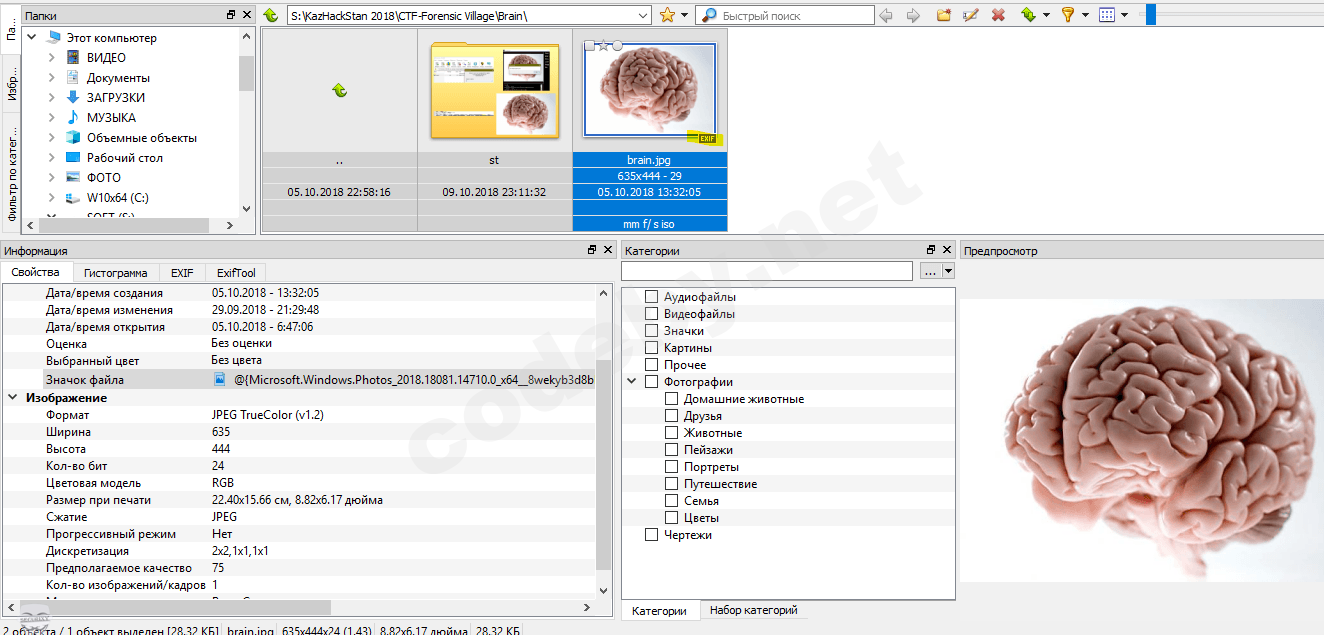Image resolution: width=1324 pixels, height=635 pixels.
Task: Click the create new folder icon
Action: pos(943,15)
